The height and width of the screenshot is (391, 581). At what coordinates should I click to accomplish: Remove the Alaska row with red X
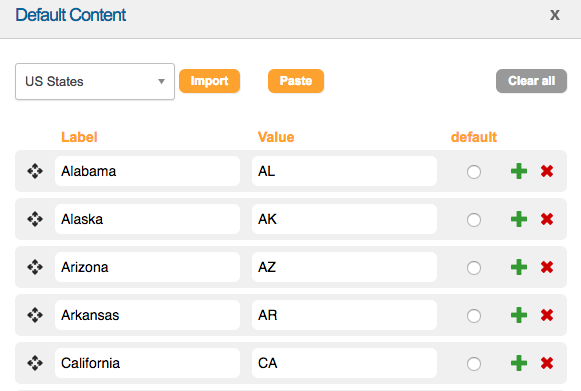click(547, 219)
